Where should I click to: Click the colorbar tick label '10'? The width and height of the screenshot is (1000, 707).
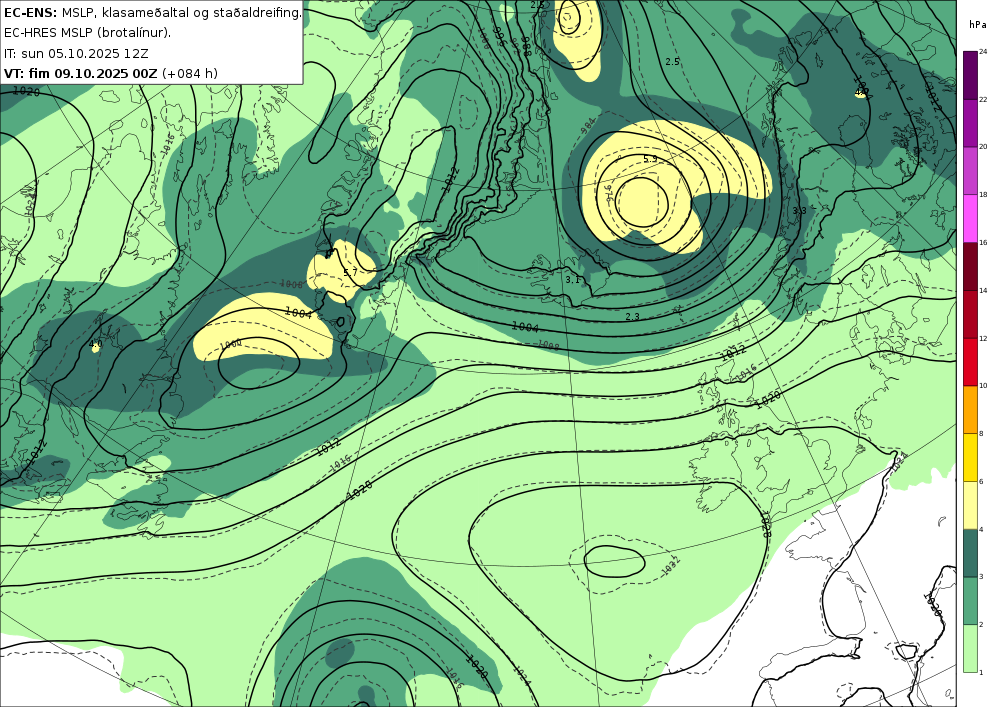click(x=983, y=386)
